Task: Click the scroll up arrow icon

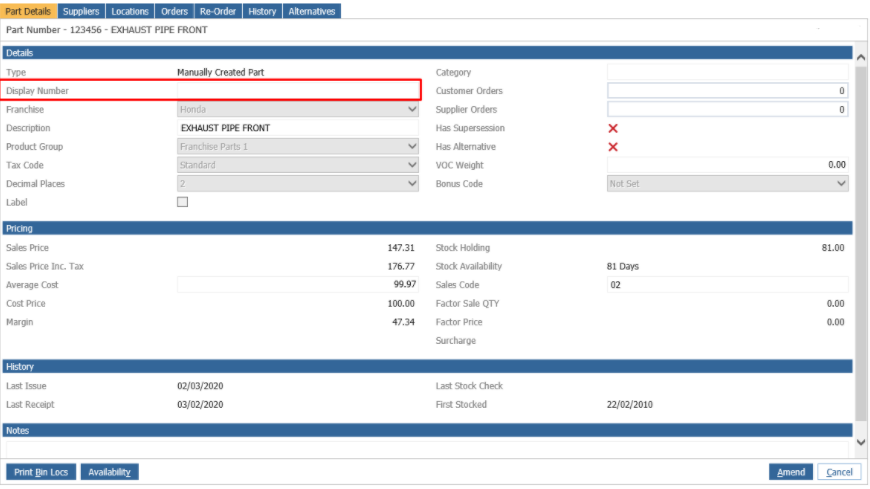Action: click(861, 57)
